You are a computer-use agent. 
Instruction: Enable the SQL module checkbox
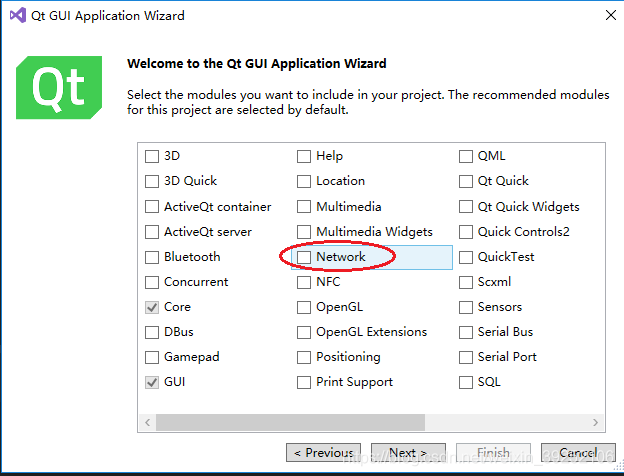466,382
